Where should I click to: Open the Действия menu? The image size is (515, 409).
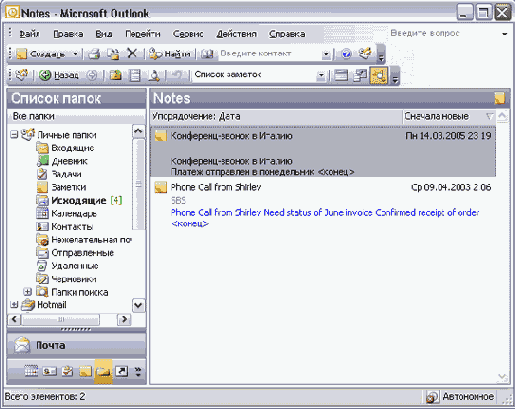point(236,34)
